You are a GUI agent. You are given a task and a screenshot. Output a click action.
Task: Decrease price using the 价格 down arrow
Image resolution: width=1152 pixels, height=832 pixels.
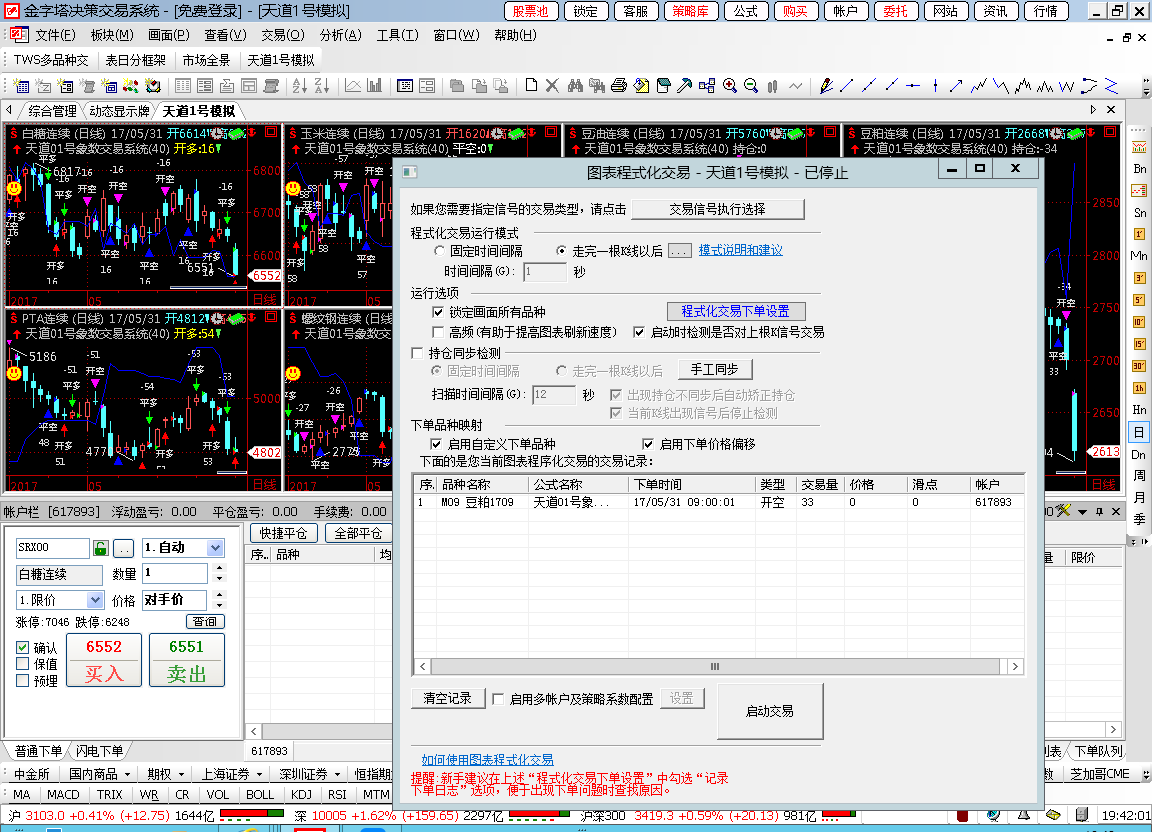(x=219, y=605)
